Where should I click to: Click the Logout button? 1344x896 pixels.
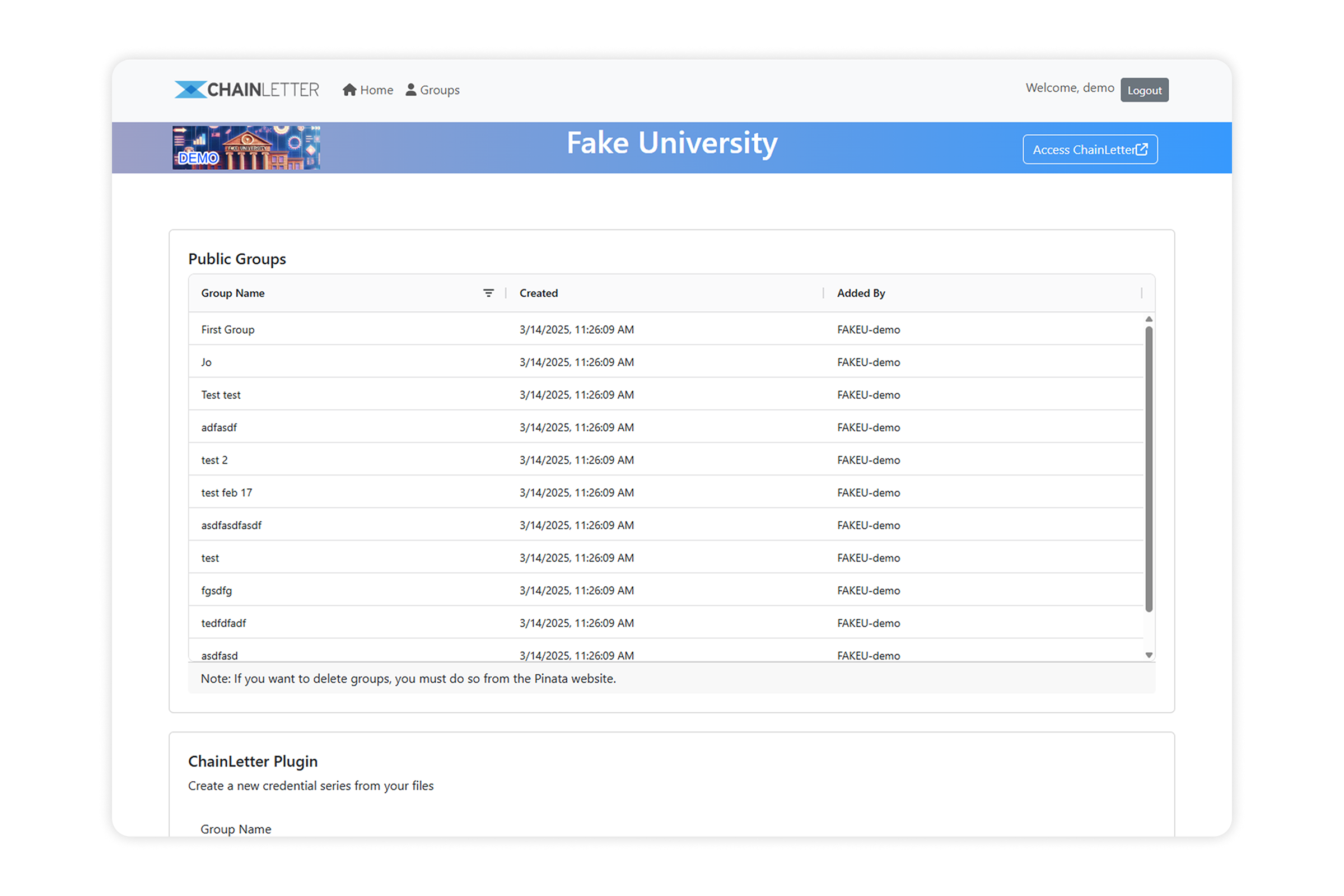point(1145,90)
